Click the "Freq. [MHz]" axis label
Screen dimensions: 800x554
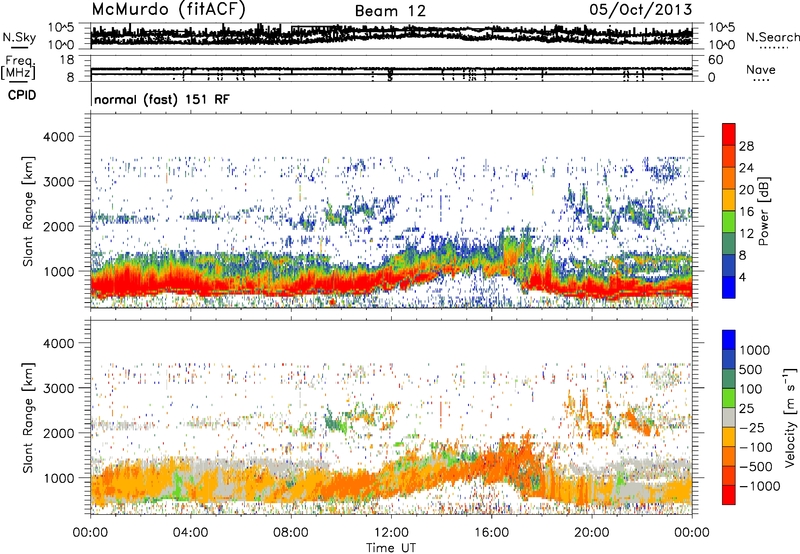tap(18, 68)
